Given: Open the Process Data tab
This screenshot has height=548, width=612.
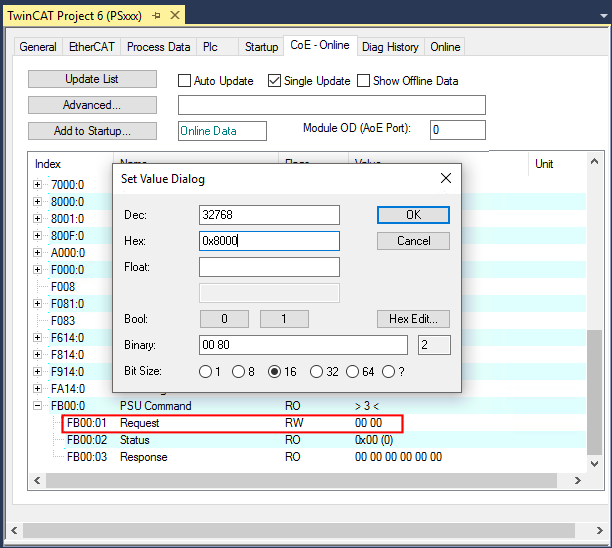Looking at the screenshot, I should pos(158,47).
